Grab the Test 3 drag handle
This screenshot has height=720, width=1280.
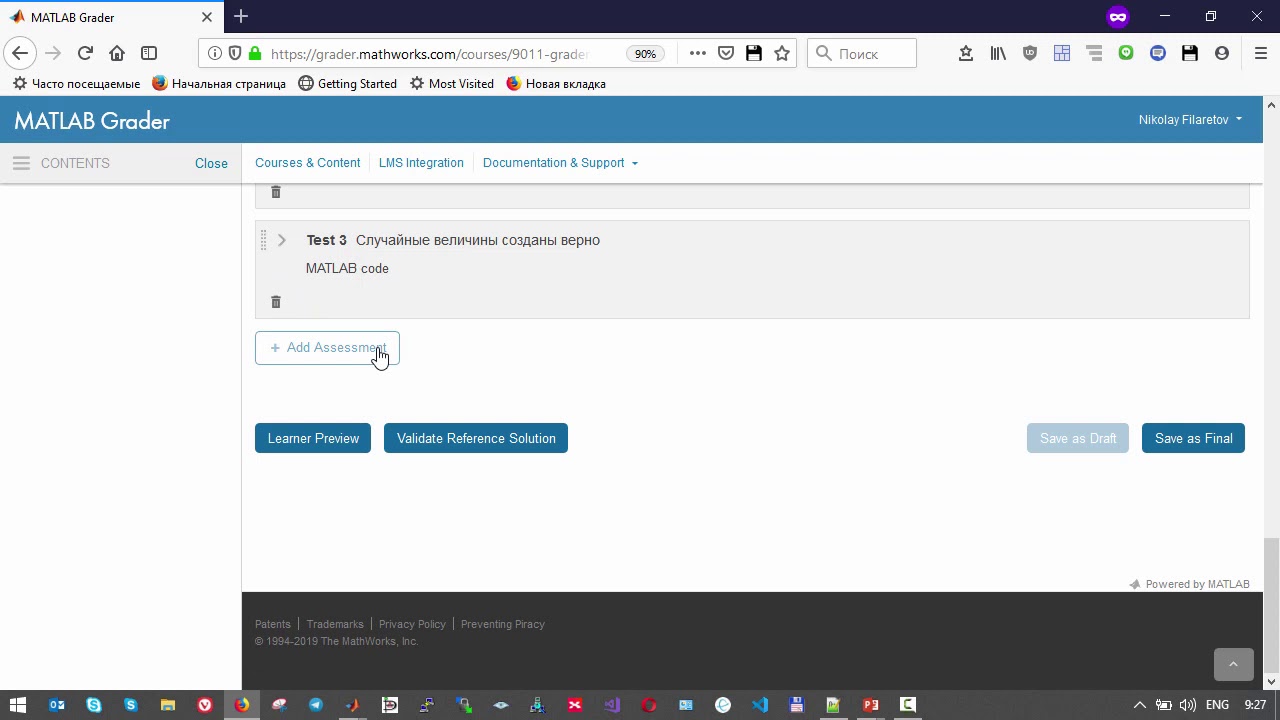(x=264, y=240)
